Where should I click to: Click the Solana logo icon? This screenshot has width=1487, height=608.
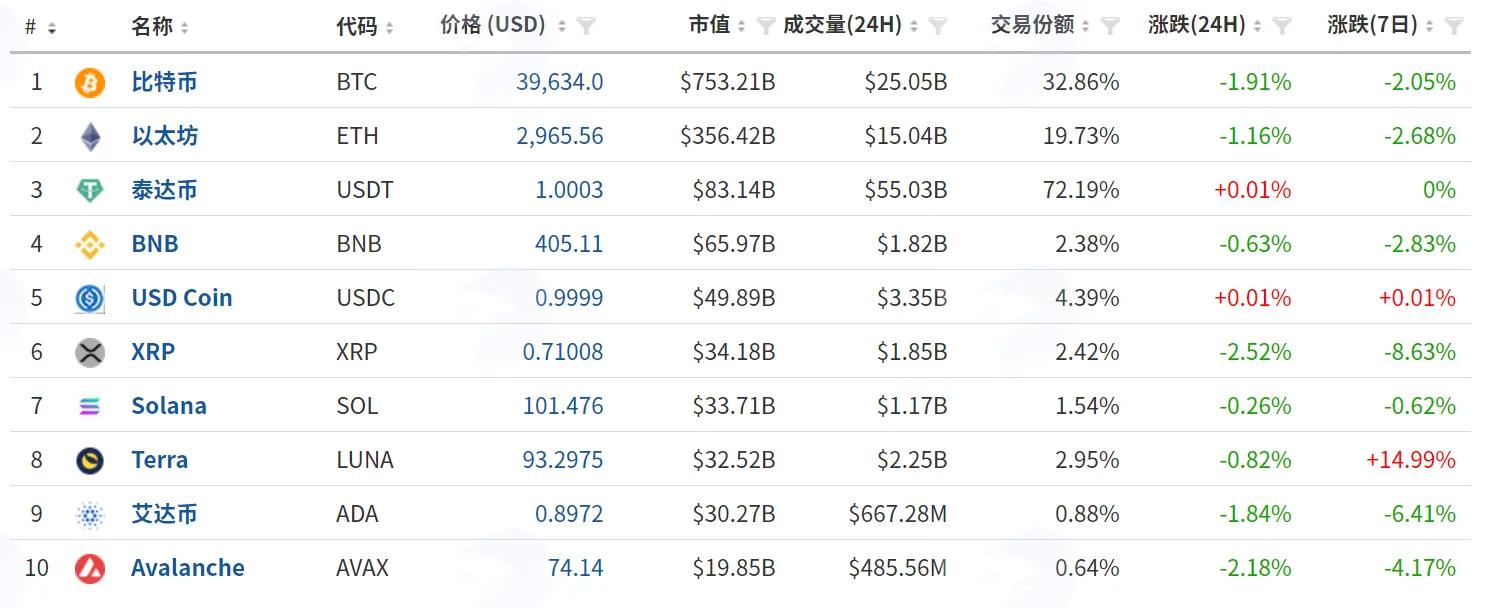(x=90, y=406)
